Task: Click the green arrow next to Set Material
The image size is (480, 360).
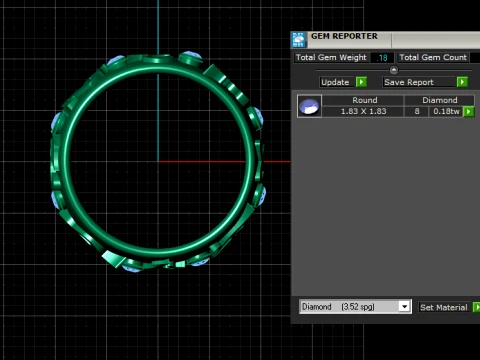Action: [477, 307]
